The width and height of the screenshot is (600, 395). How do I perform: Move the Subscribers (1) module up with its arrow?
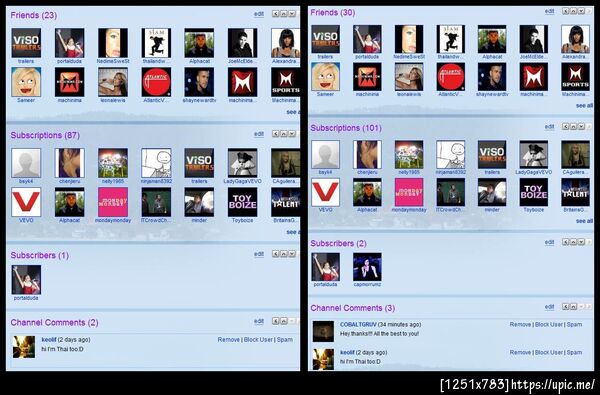pyautogui.click(x=284, y=254)
